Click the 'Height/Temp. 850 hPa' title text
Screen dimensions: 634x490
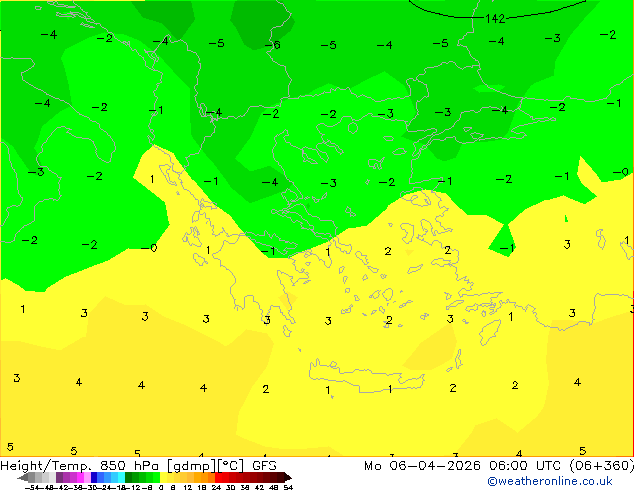[80, 466]
